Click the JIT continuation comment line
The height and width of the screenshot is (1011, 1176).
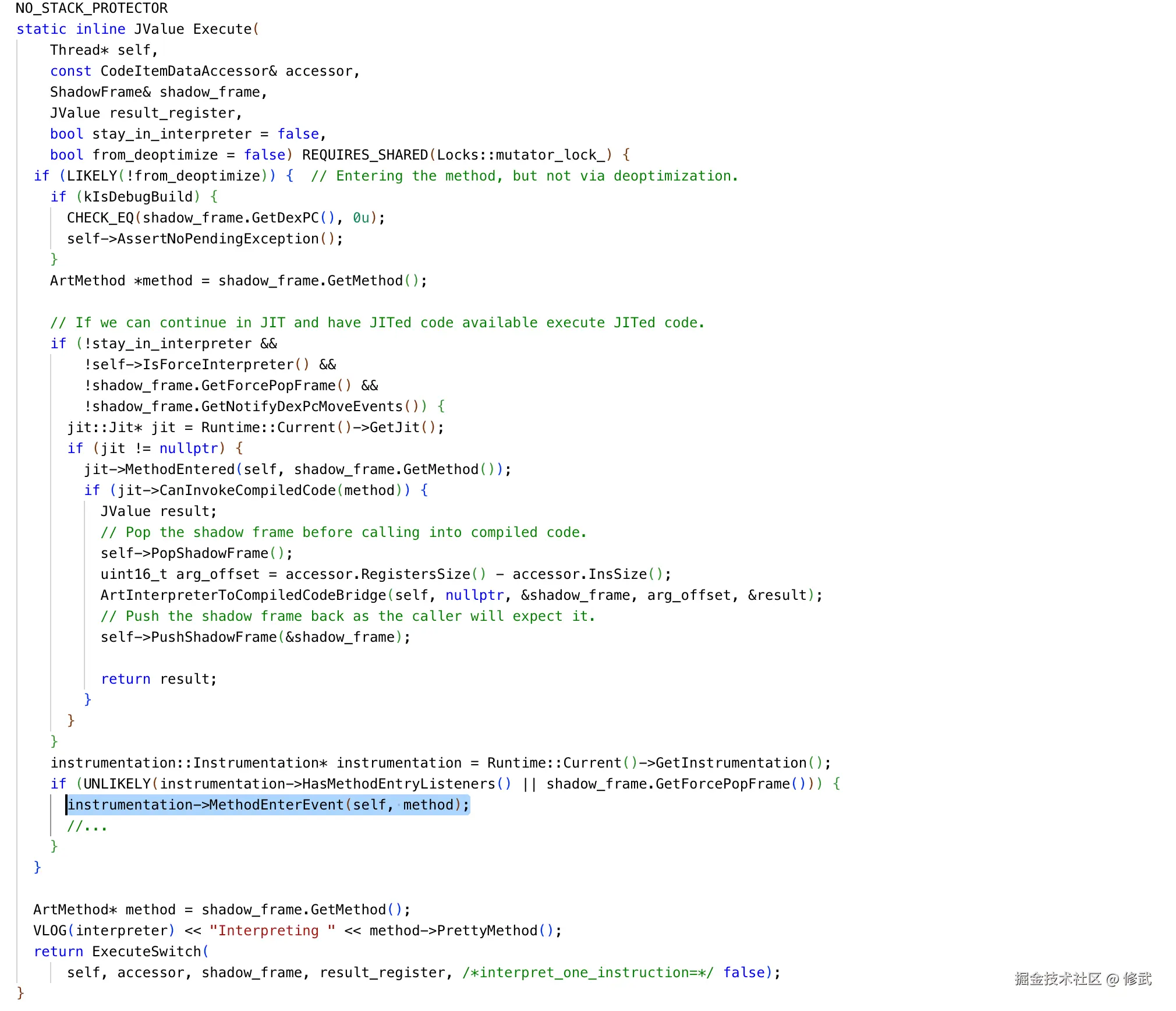click(x=377, y=323)
